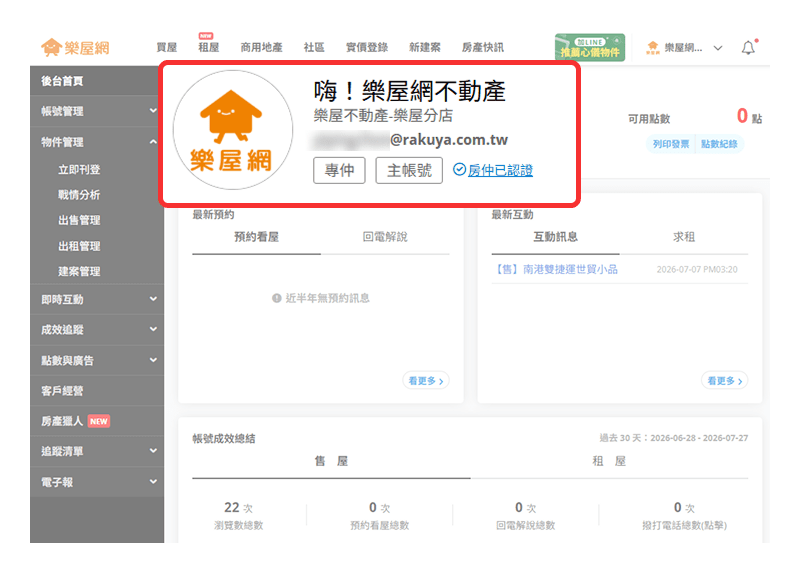Click the 22 次 瀏覽數總數 value
Image resolution: width=800 pixels, height=576 pixels.
click(x=238, y=508)
